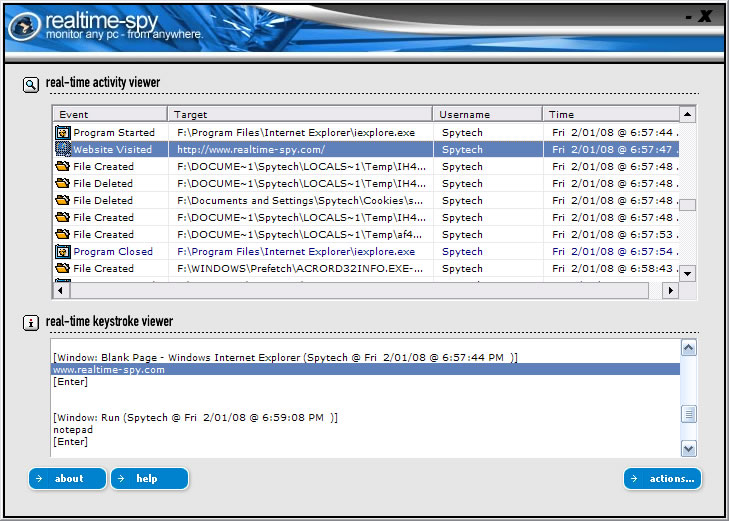Click the Program Closed row icon
Image resolution: width=729 pixels, height=521 pixels.
pos(63,251)
